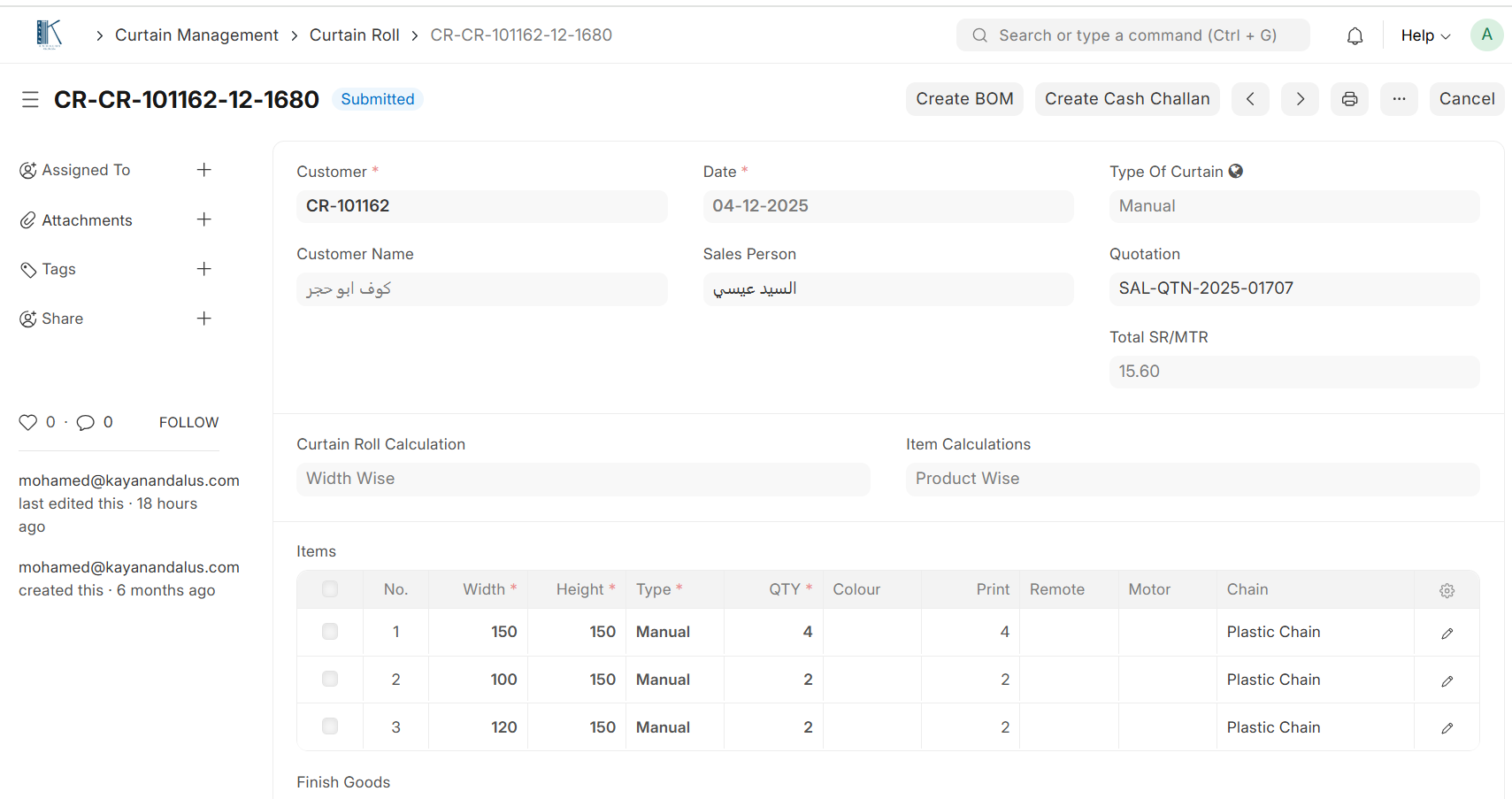Edit item row 3 pencil icon
1512x799 pixels.
(x=1447, y=727)
